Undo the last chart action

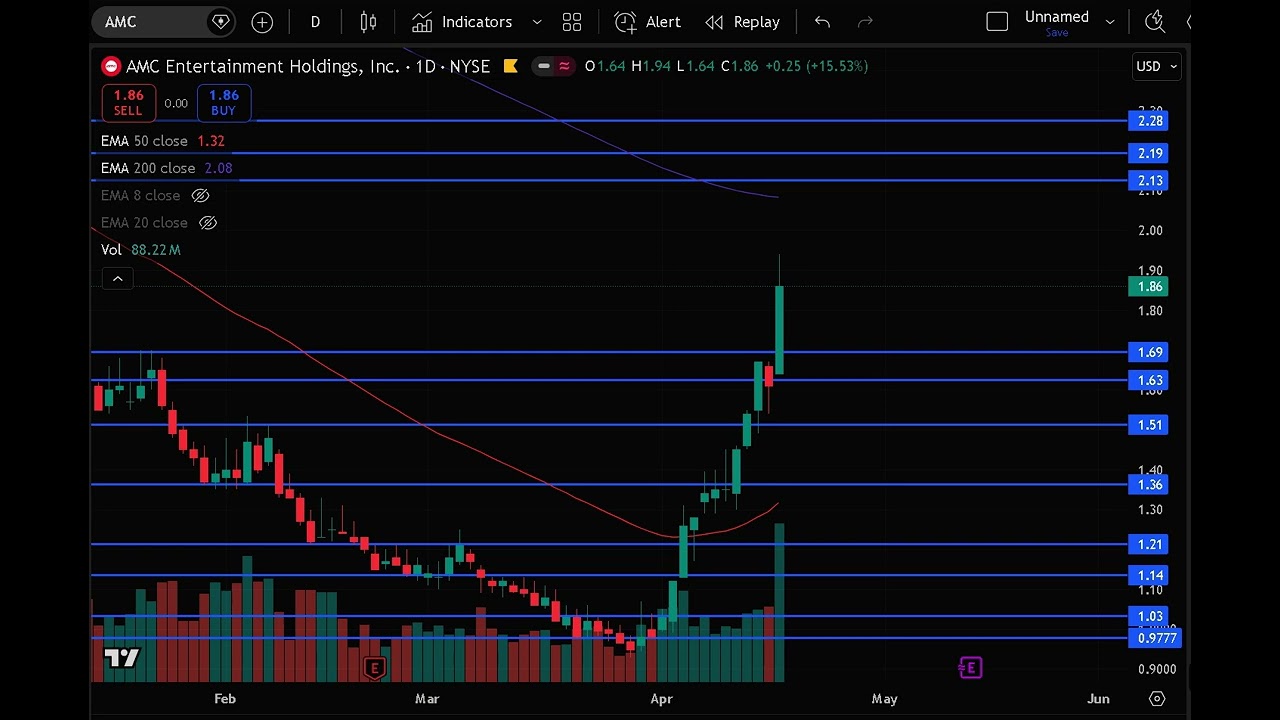[x=822, y=21]
